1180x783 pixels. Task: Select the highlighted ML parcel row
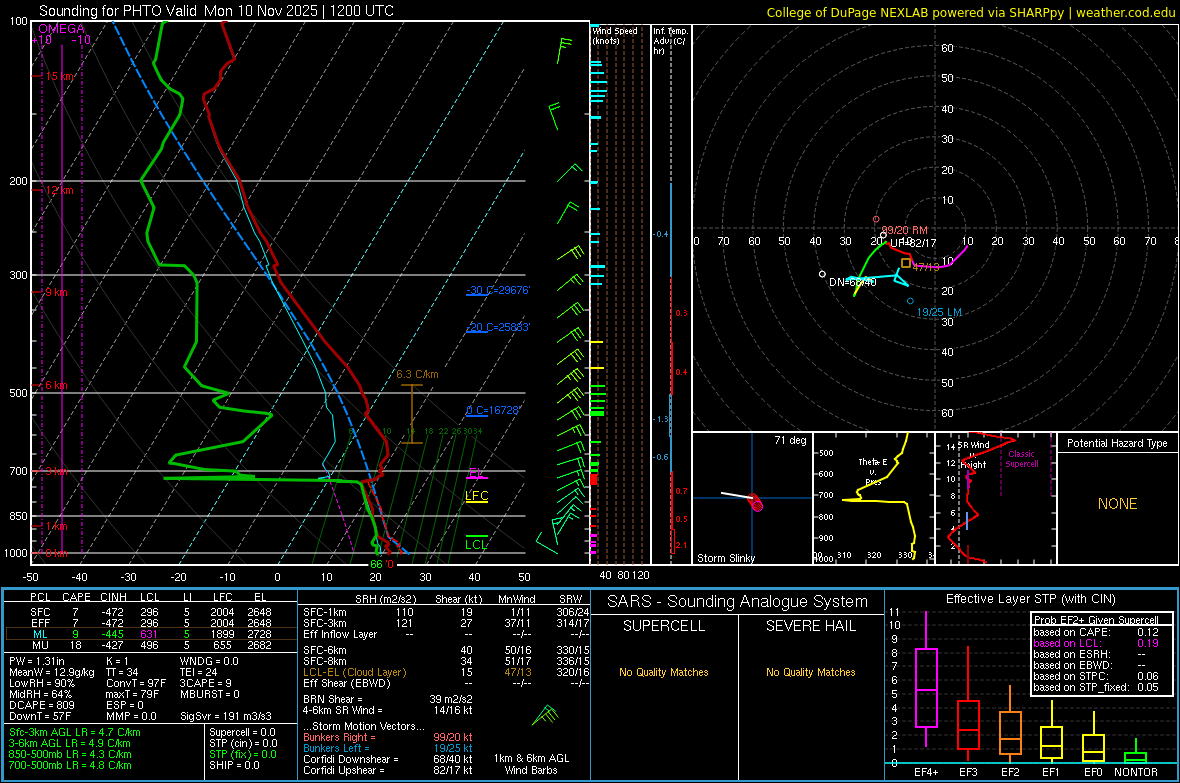tap(151, 634)
